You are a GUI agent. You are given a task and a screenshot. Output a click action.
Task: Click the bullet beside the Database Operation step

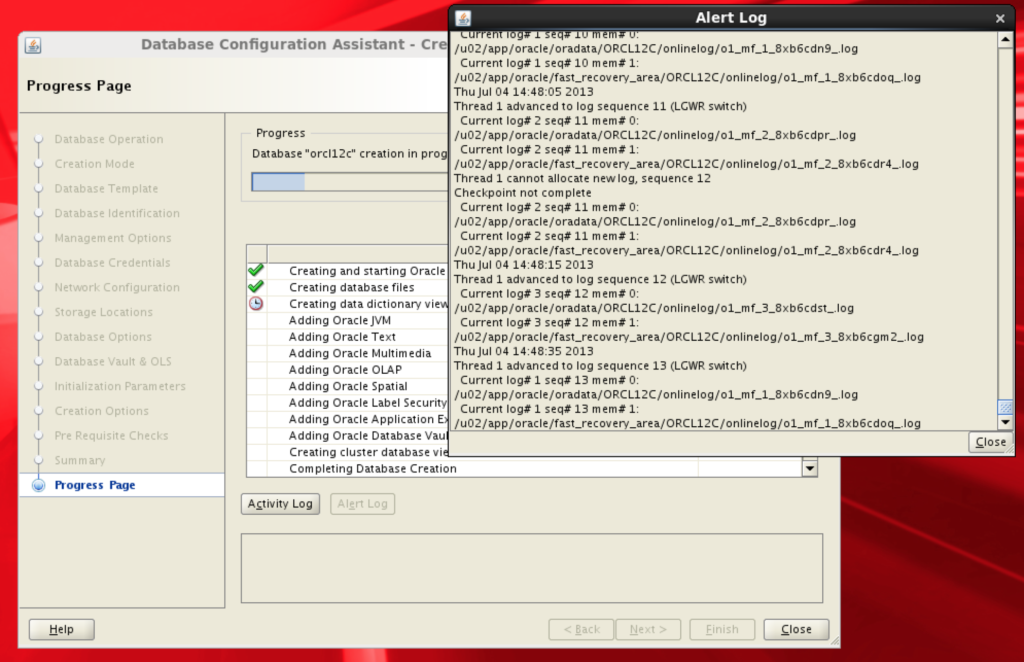[x=37, y=139]
